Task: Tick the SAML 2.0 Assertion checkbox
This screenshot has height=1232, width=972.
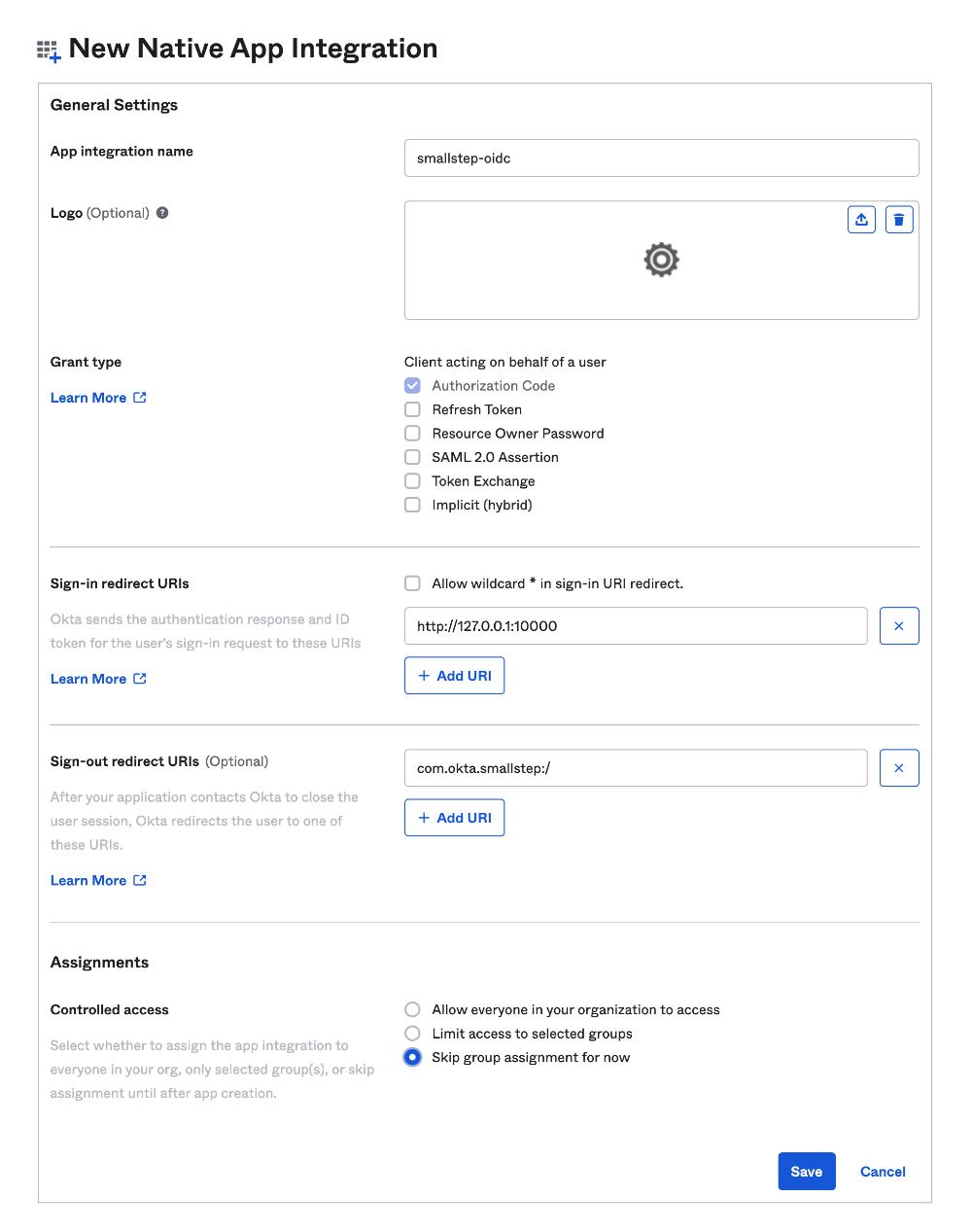Action: coord(413,457)
